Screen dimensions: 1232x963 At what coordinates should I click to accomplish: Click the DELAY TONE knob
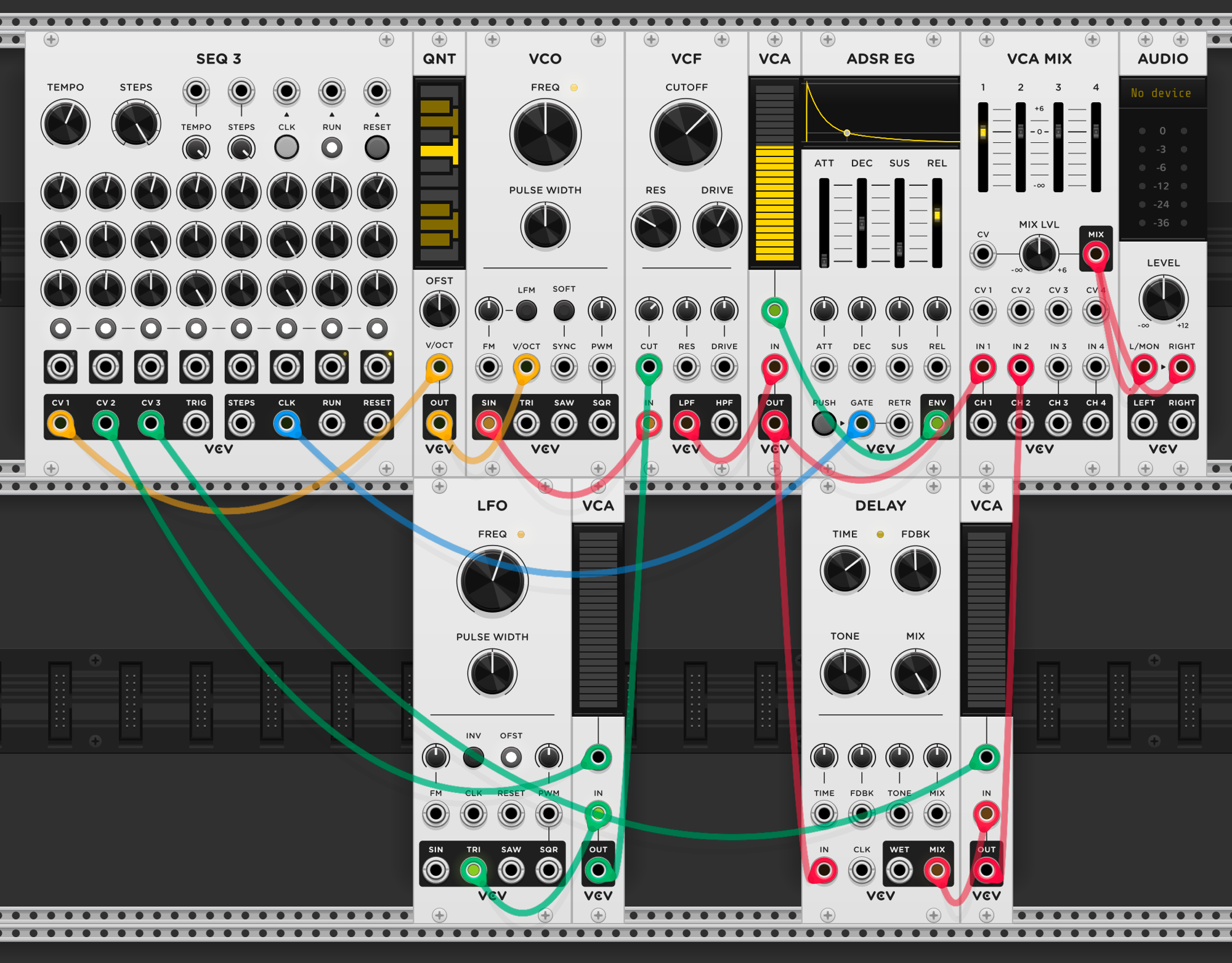[845, 673]
